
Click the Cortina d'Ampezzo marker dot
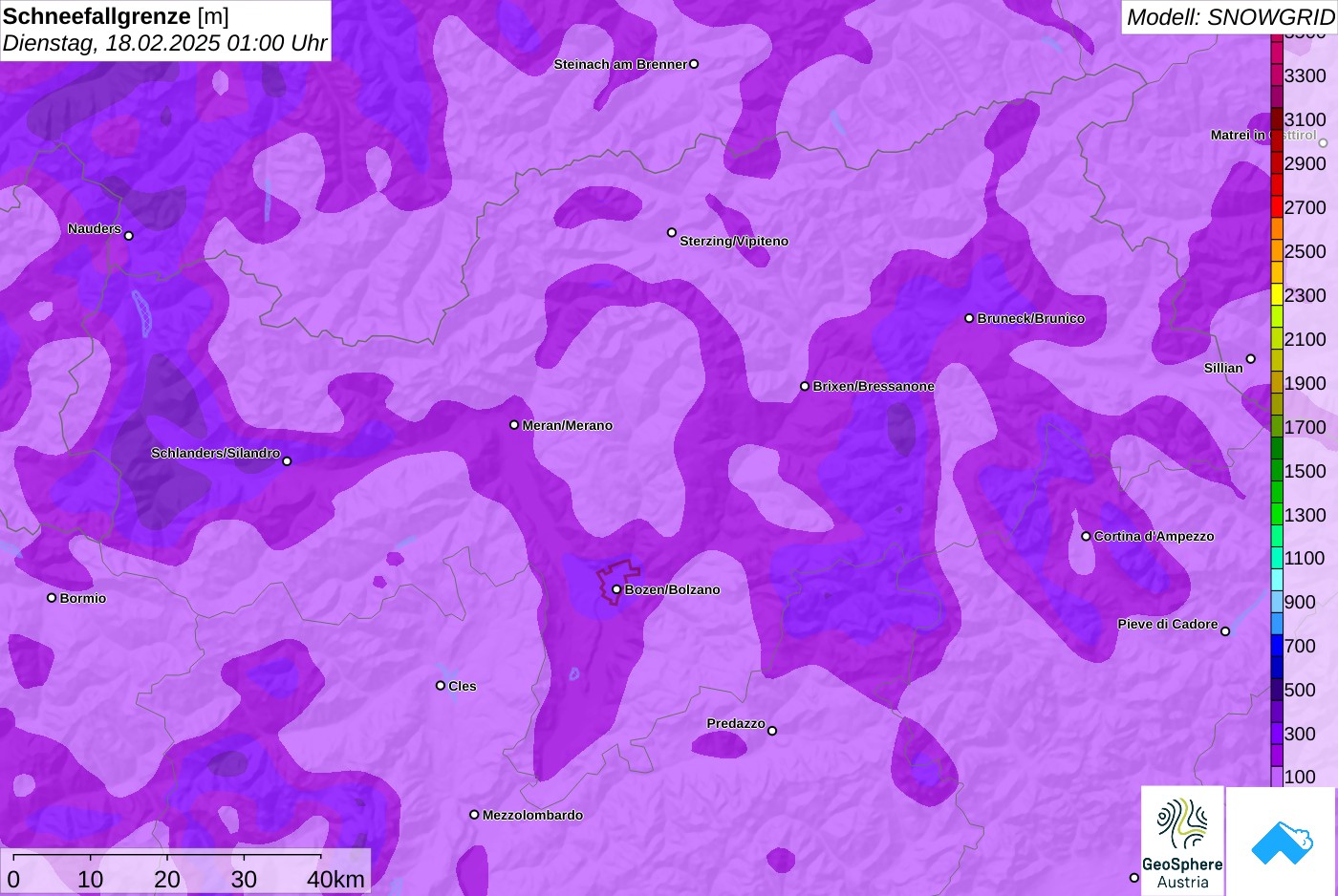click(1086, 536)
